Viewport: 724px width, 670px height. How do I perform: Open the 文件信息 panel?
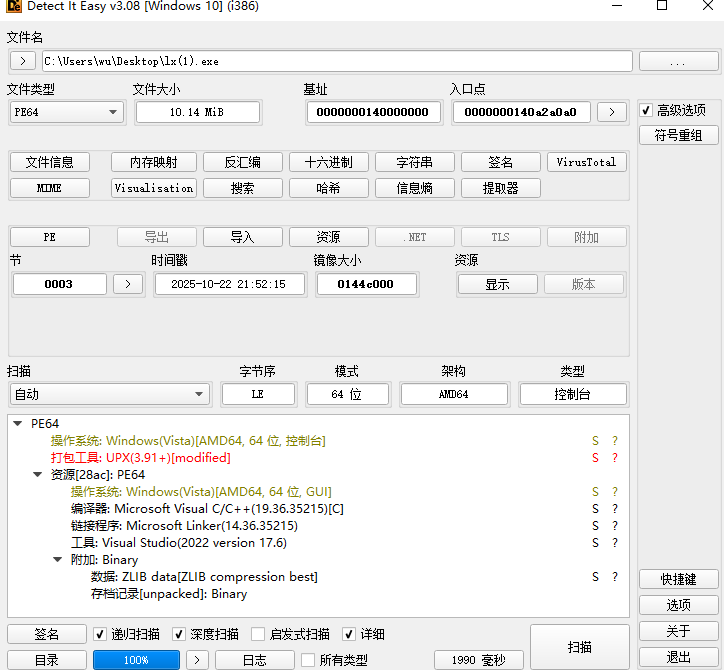(x=49, y=162)
